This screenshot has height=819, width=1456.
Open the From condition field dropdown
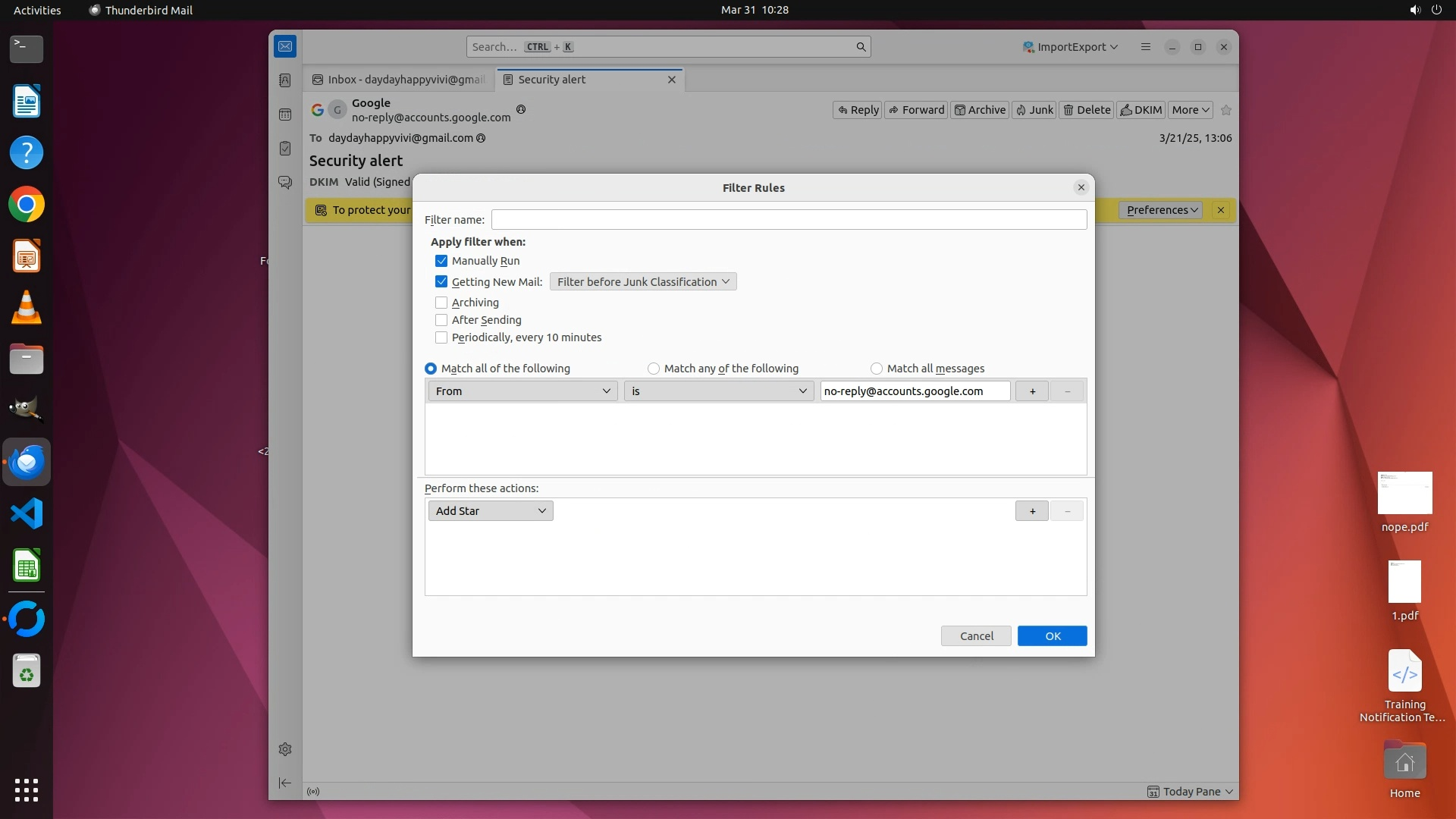tap(522, 391)
